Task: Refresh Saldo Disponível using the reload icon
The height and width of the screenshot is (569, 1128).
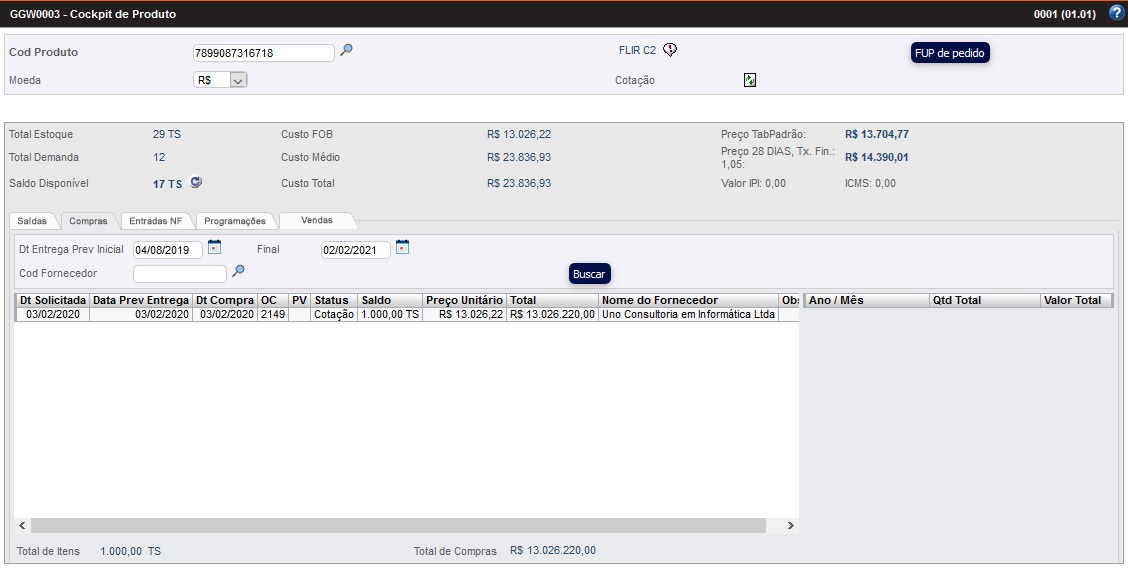Action: (x=197, y=182)
